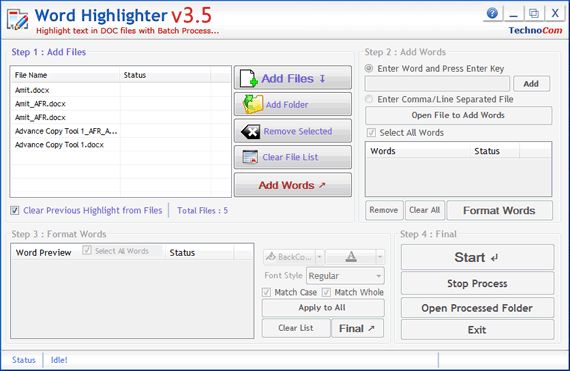
Task: Click the blue help question mark icon
Action: click(492, 13)
